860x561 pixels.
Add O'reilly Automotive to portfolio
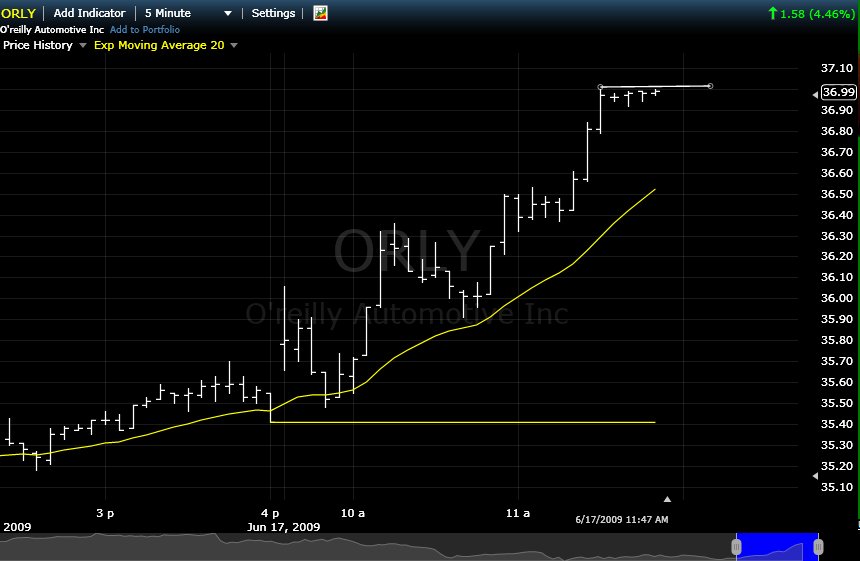[x=145, y=30]
